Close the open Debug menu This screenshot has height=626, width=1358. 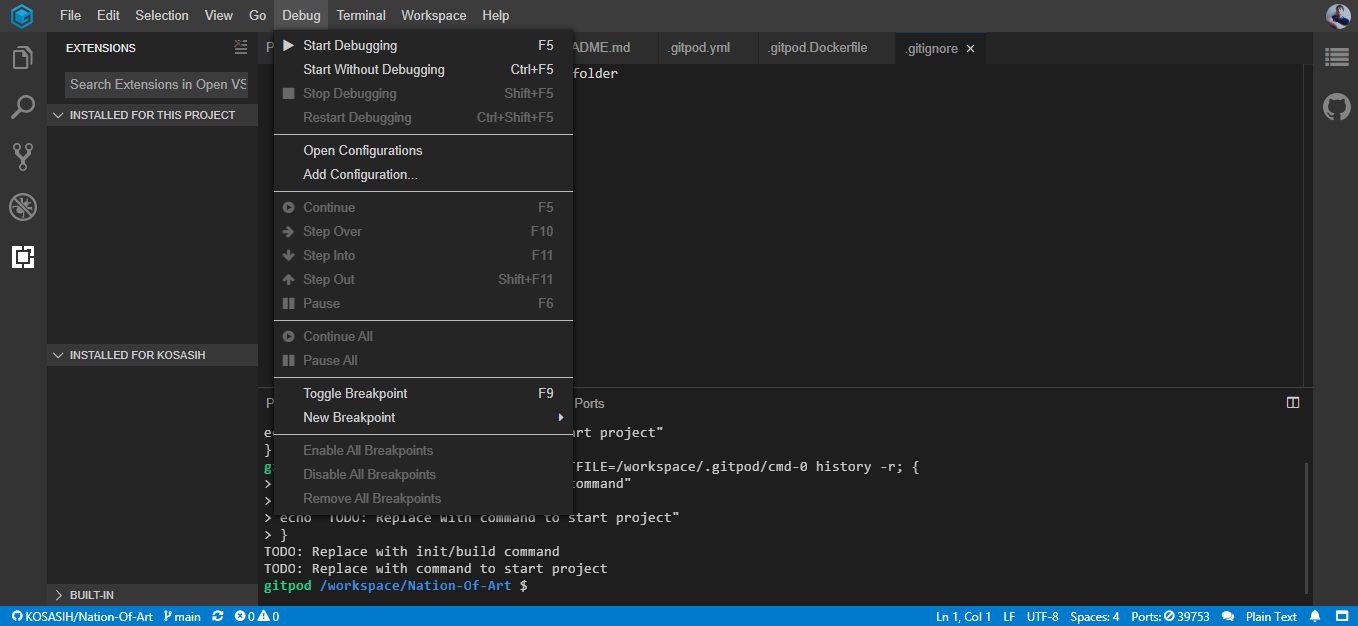point(301,15)
